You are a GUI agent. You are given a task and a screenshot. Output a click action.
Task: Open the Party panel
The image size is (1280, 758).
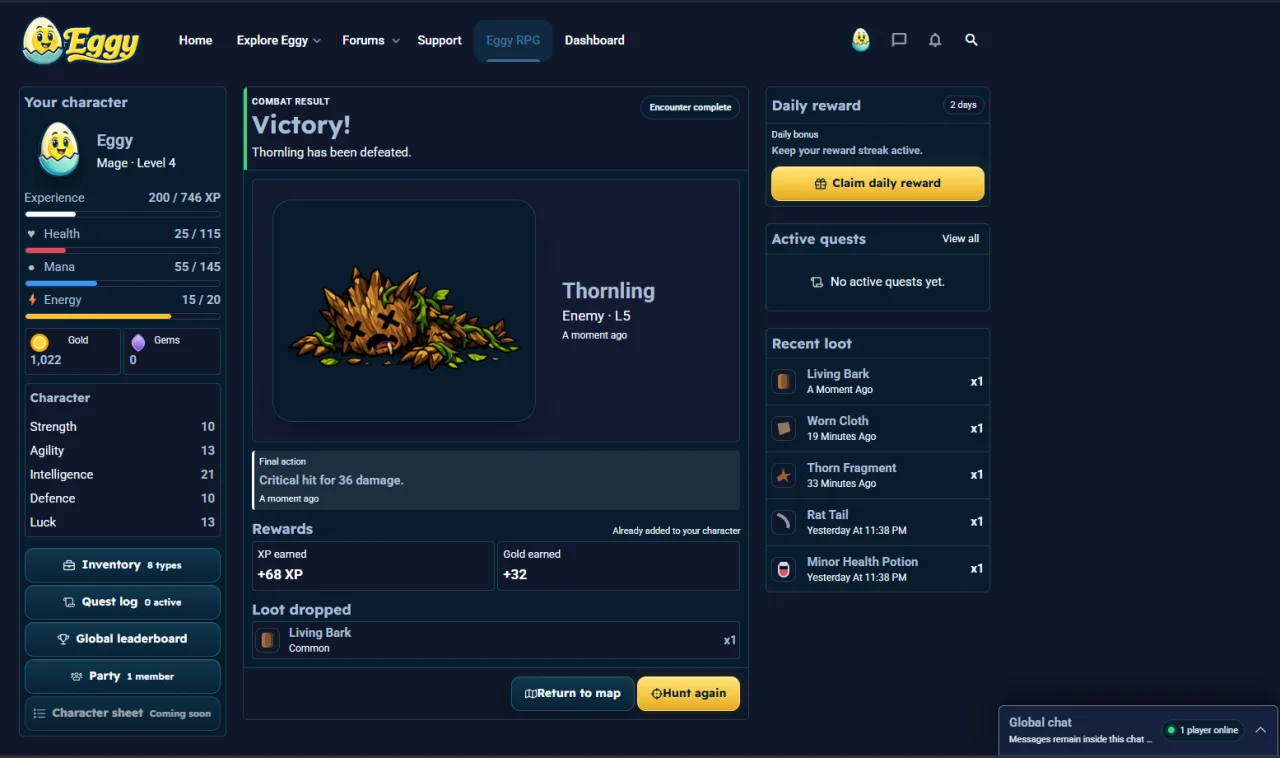[122, 676]
